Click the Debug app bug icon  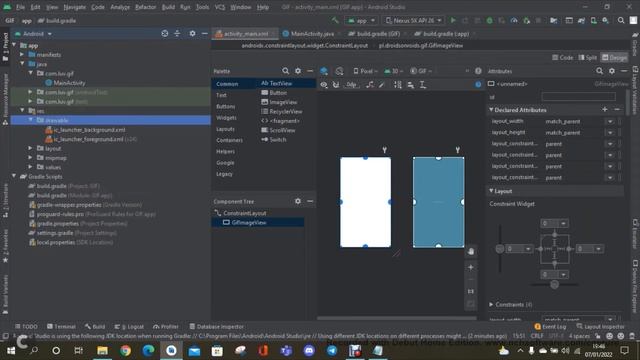[x=489, y=20]
